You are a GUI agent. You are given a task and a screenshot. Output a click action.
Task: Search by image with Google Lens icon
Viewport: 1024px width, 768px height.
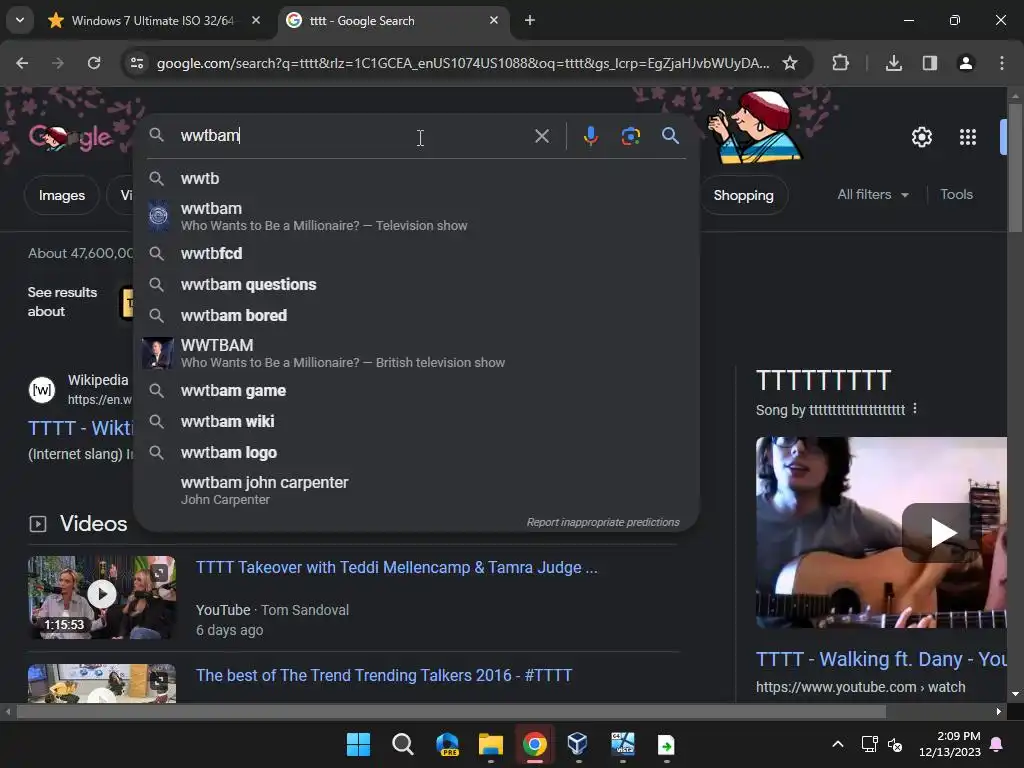click(x=630, y=136)
